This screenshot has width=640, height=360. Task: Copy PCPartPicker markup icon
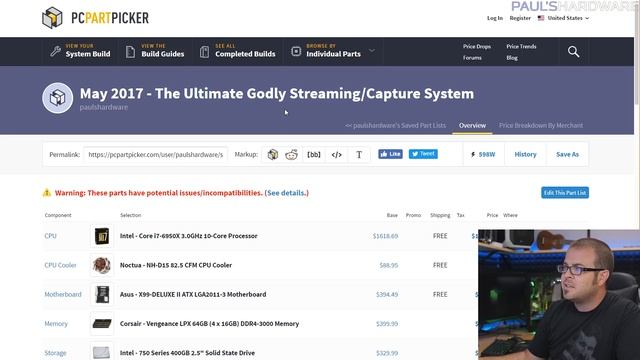coord(273,155)
